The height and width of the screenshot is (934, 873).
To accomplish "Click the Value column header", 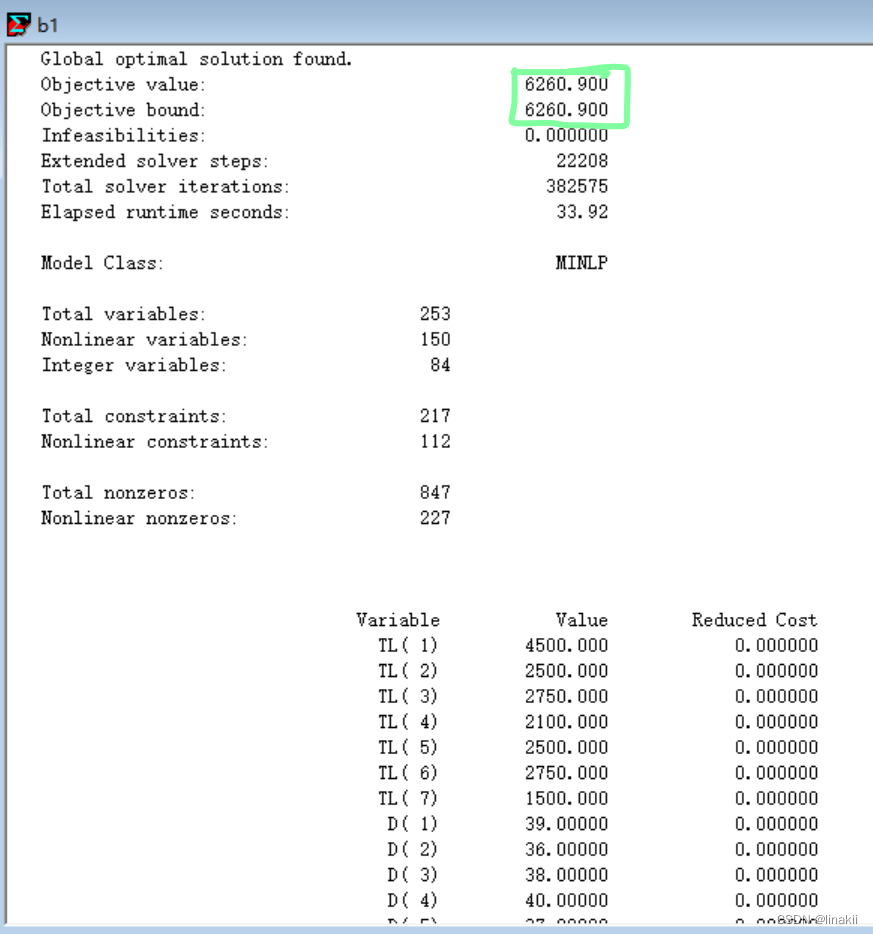I will tap(582, 620).
